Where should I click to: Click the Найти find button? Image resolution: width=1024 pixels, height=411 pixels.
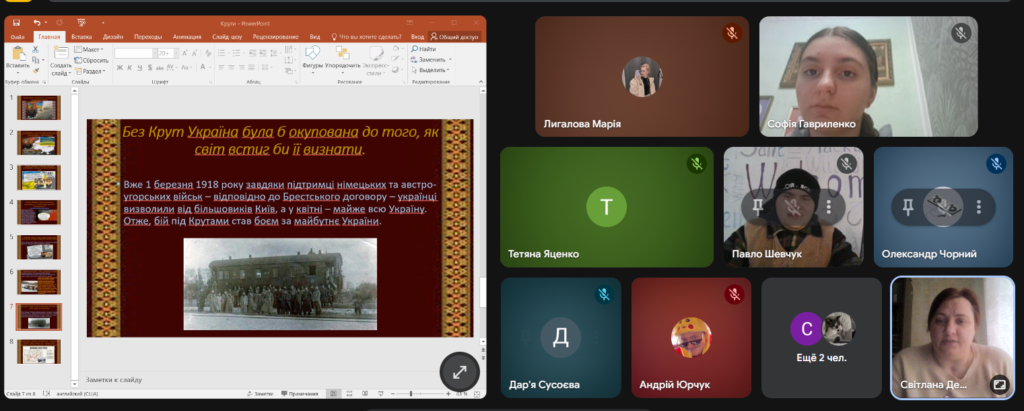[x=426, y=49]
